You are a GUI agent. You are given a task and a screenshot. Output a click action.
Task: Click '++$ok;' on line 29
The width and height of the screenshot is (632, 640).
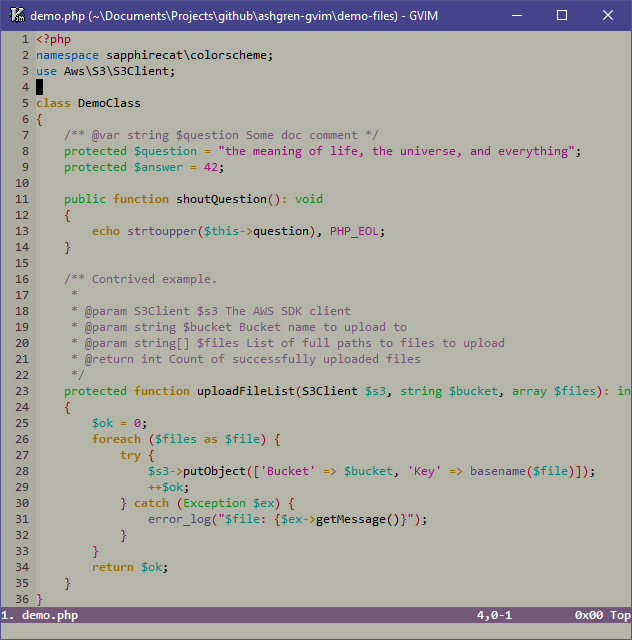pos(169,487)
